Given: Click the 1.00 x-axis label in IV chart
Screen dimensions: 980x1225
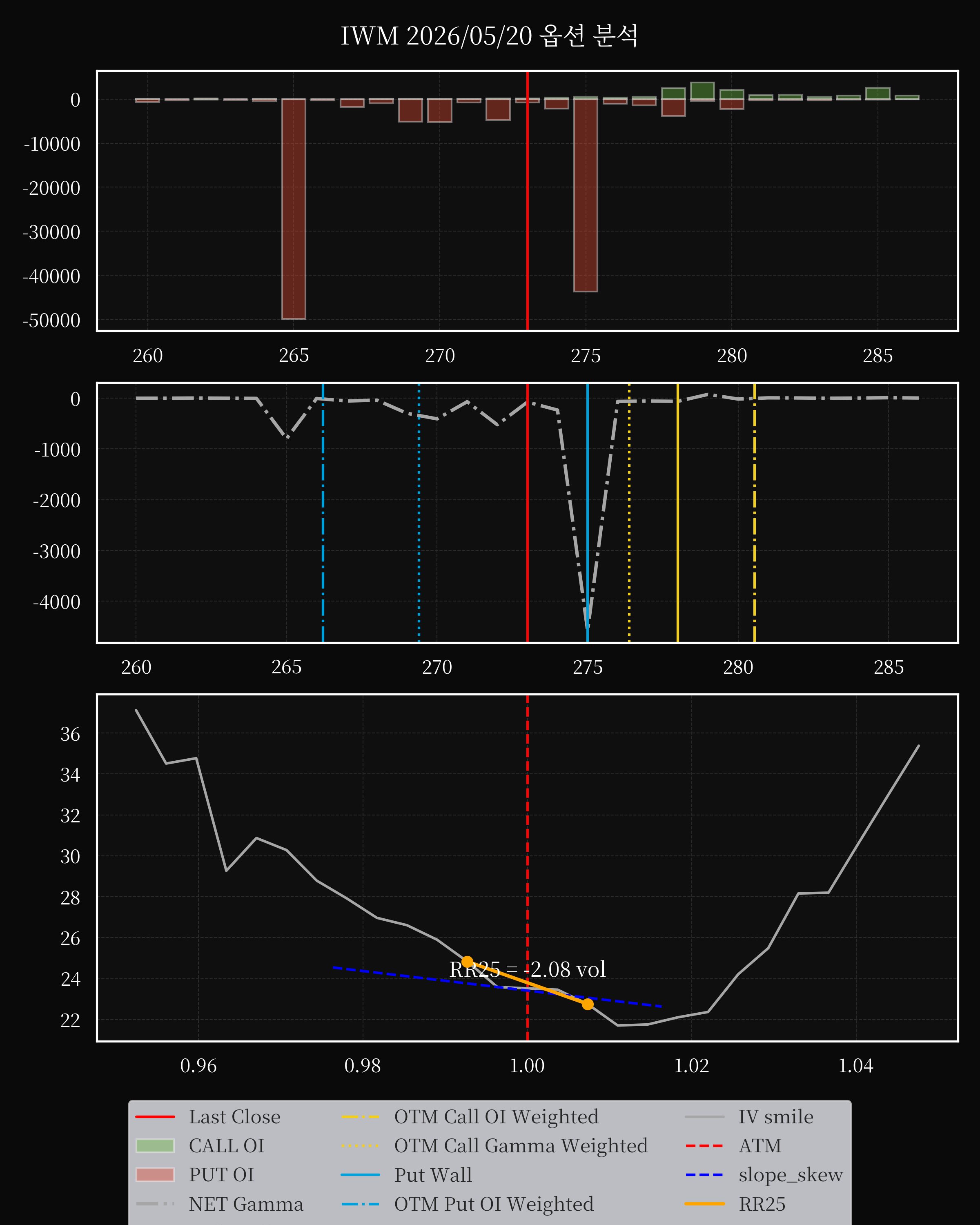Looking at the screenshot, I should 527,1065.
